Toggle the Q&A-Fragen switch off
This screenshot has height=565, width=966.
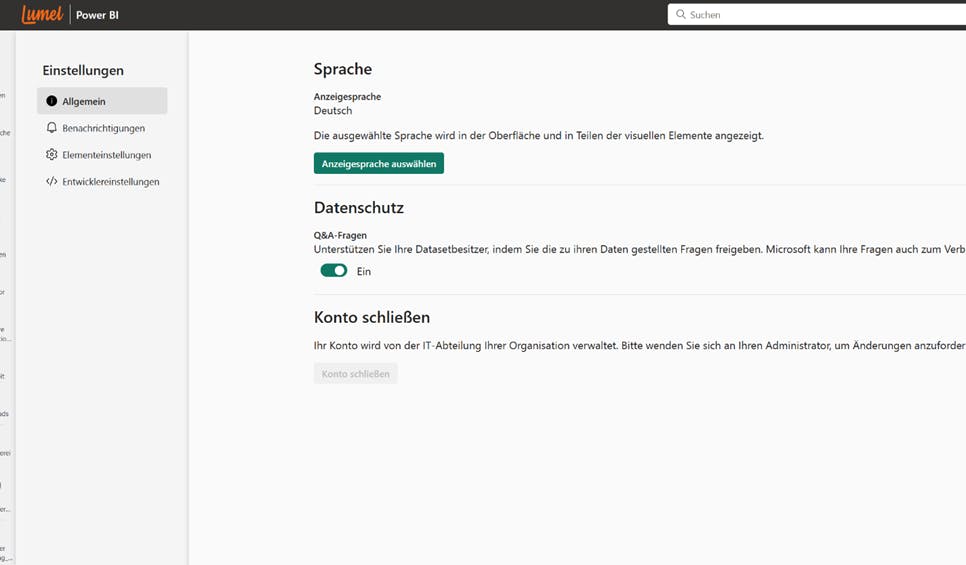[333, 270]
